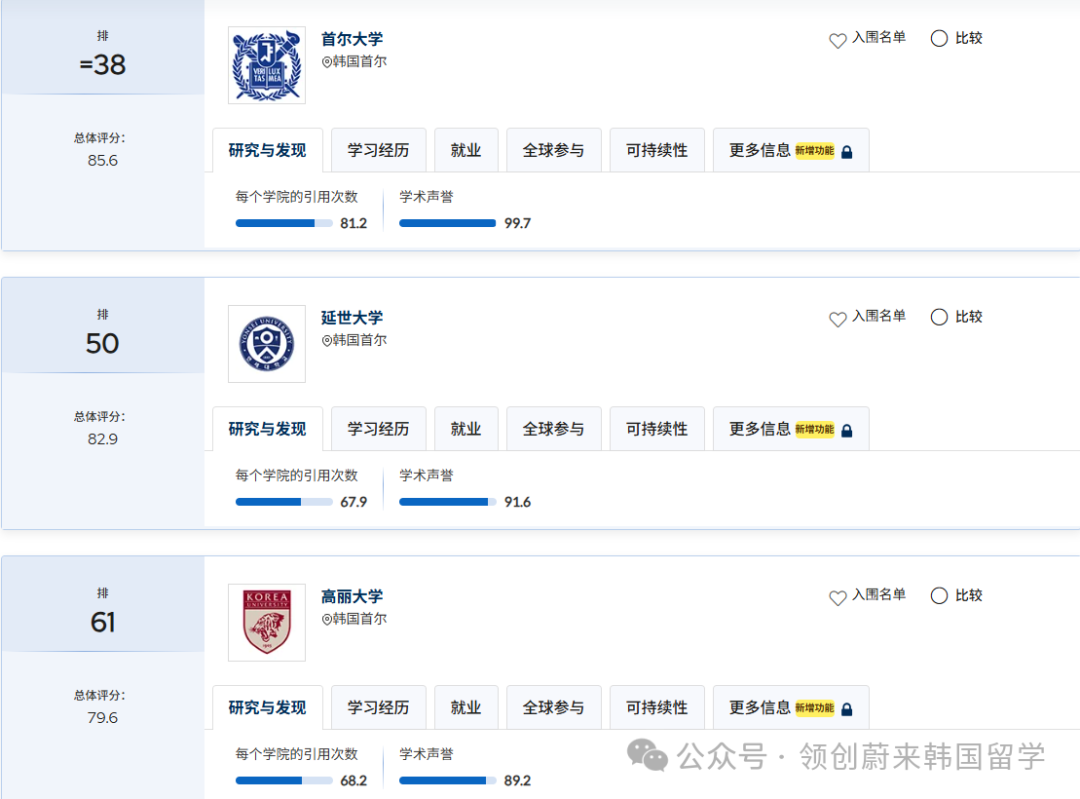Select the 比较 radio button for 高丽大学
Screen dimensions: 1080x799
tap(939, 596)
